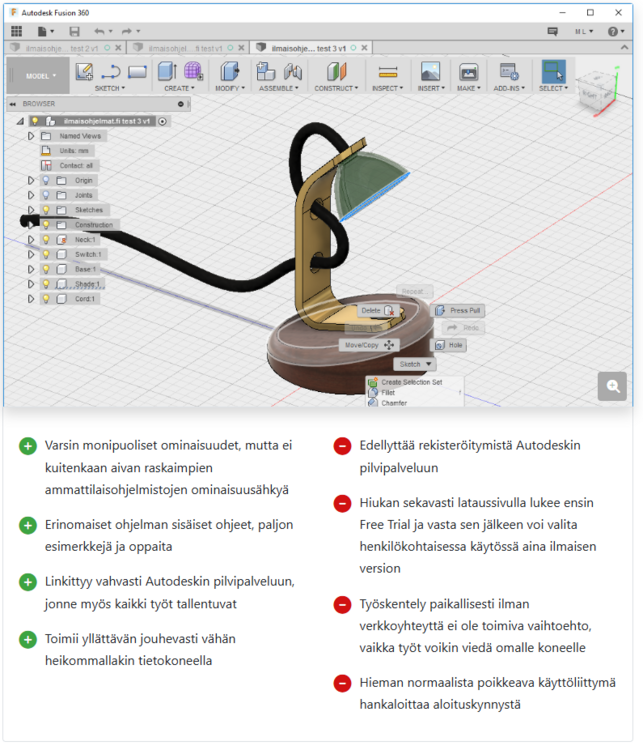The image size is (643, 750).
Task: Select the Joint tool icon
Action: (x=292, y=71)
